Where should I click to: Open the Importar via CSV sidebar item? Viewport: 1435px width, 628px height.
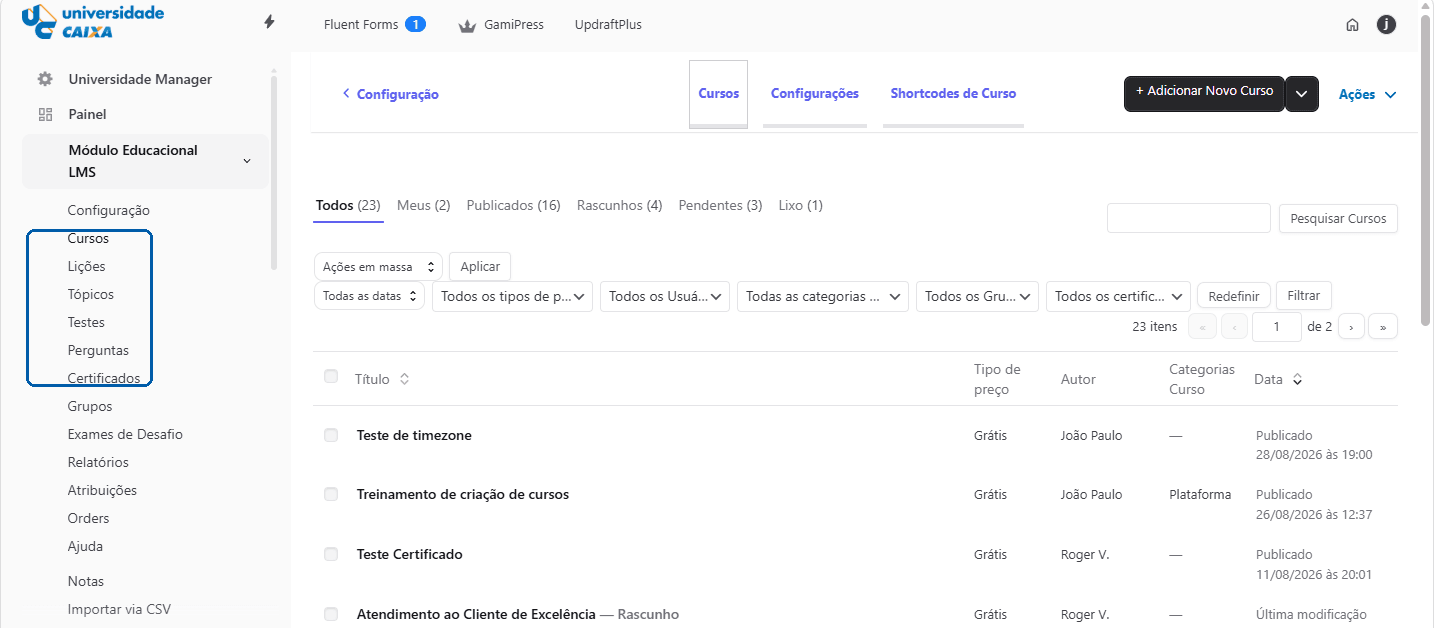click(x=119, y=609)
